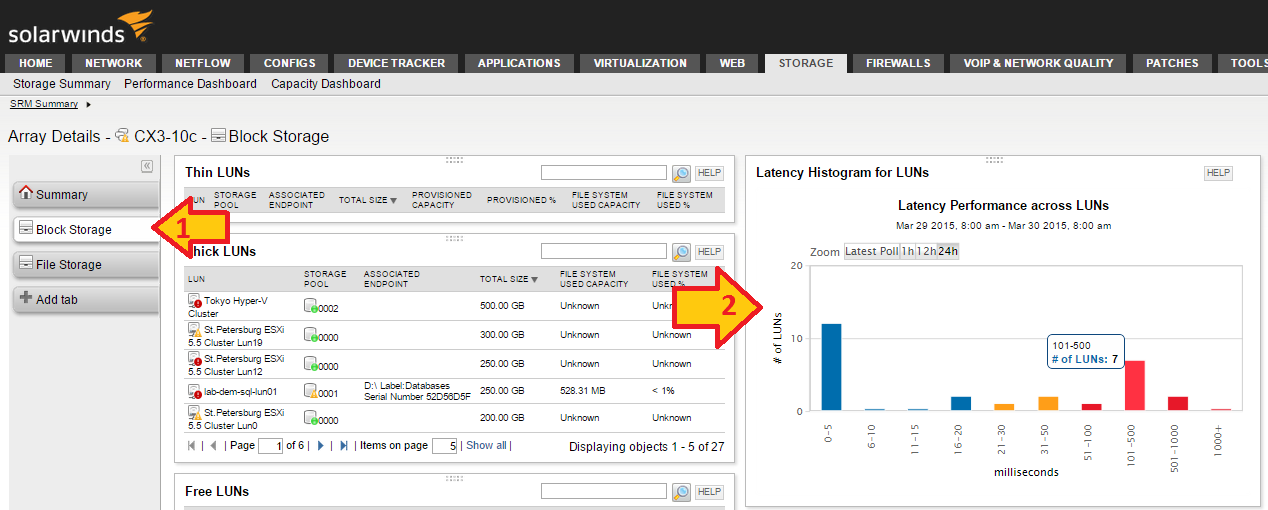Viewport: 1268px width, 510px height.
Task: Click the STORAGE POOL column header in Thick LUNs
Action: click(325, 279)
